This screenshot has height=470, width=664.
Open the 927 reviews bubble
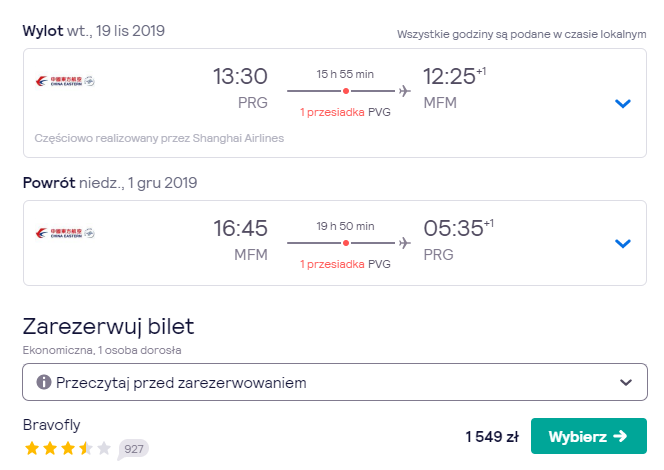pyautogui.click(x=133, y=449)
